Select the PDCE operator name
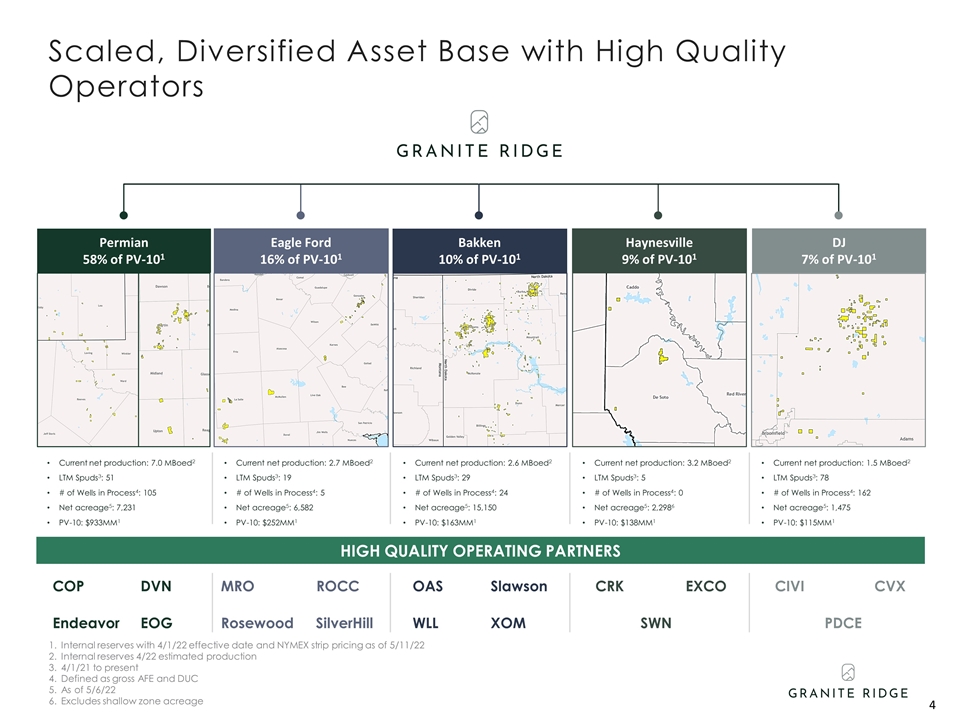The width and height of the screenshot is (960, 720). 843,622
